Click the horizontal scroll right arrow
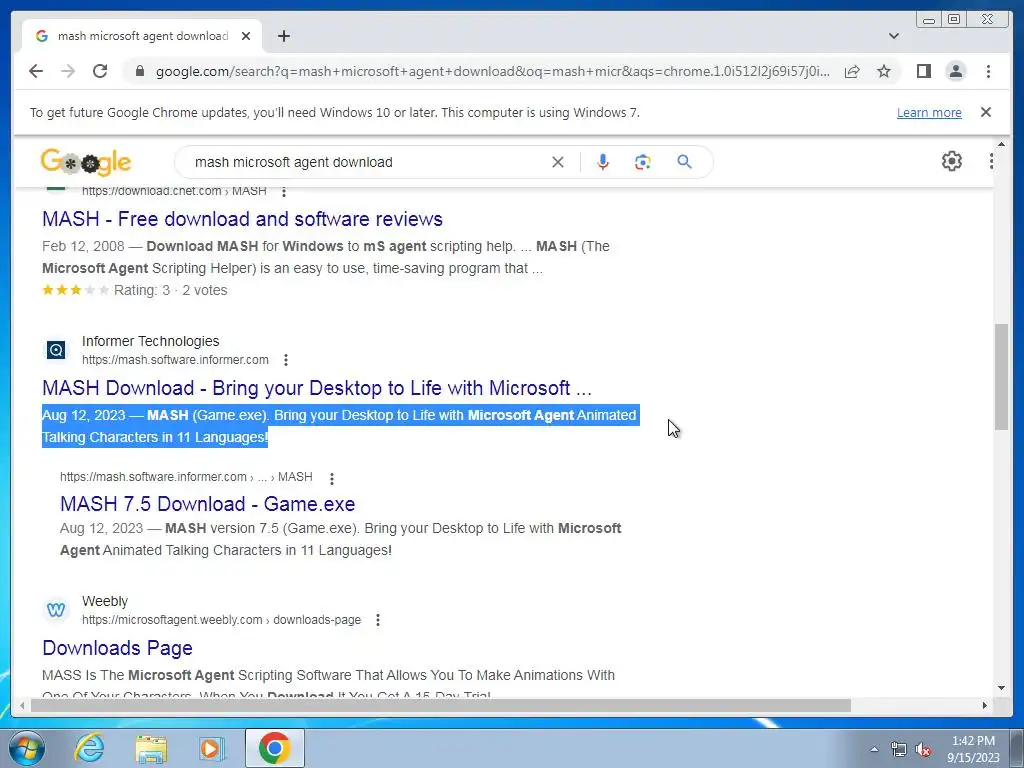This screenshot has width=1024, height=768. click(x=985, y=705)
